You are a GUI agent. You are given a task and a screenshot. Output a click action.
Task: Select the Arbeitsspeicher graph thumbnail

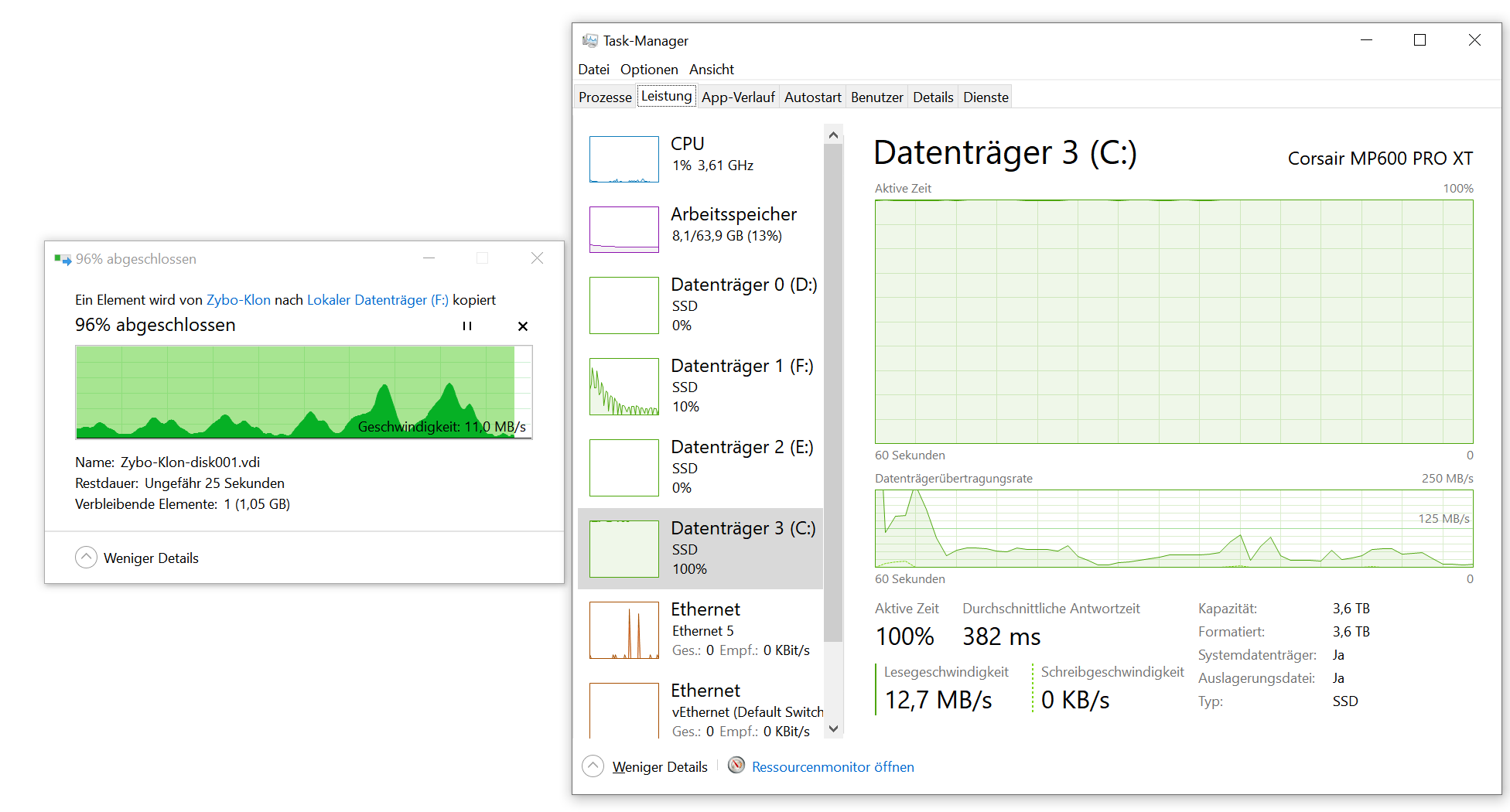click(x=623, y=230)
